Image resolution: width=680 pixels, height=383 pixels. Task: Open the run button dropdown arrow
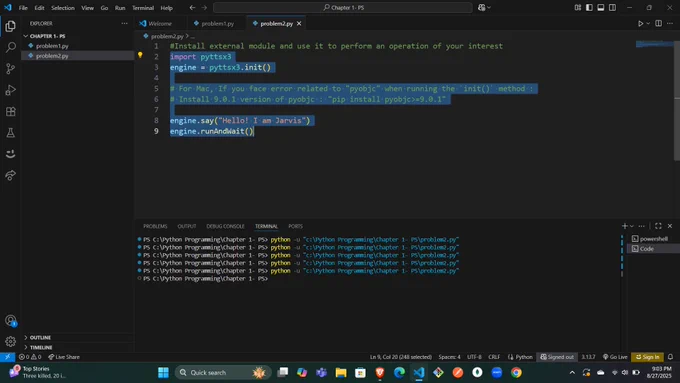648,23
